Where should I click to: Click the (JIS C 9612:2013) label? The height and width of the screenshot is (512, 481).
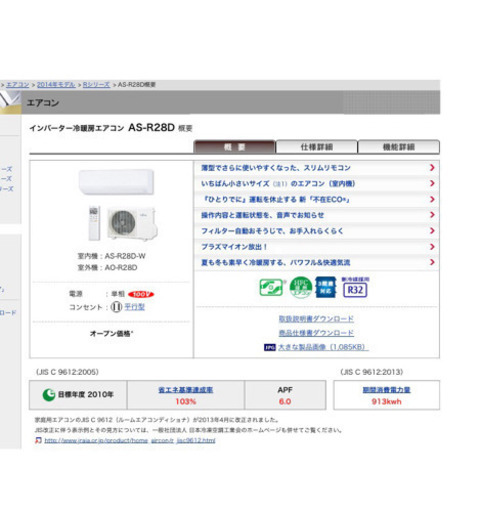(x=372, y=372)
